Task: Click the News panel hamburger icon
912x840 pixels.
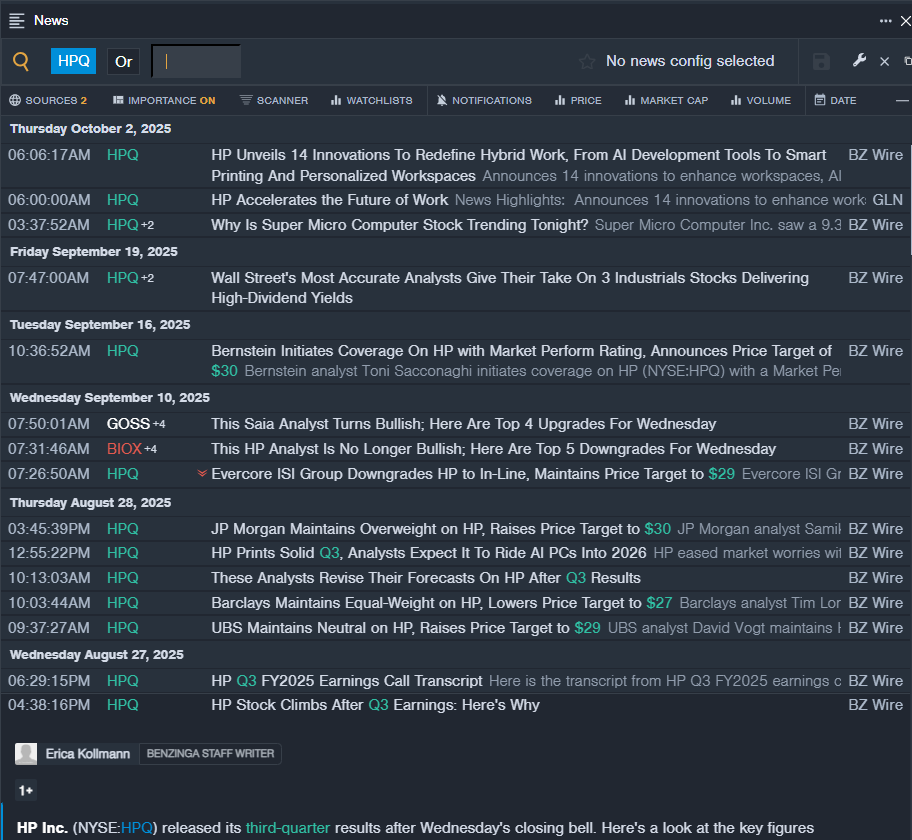Action: point(17,20)
